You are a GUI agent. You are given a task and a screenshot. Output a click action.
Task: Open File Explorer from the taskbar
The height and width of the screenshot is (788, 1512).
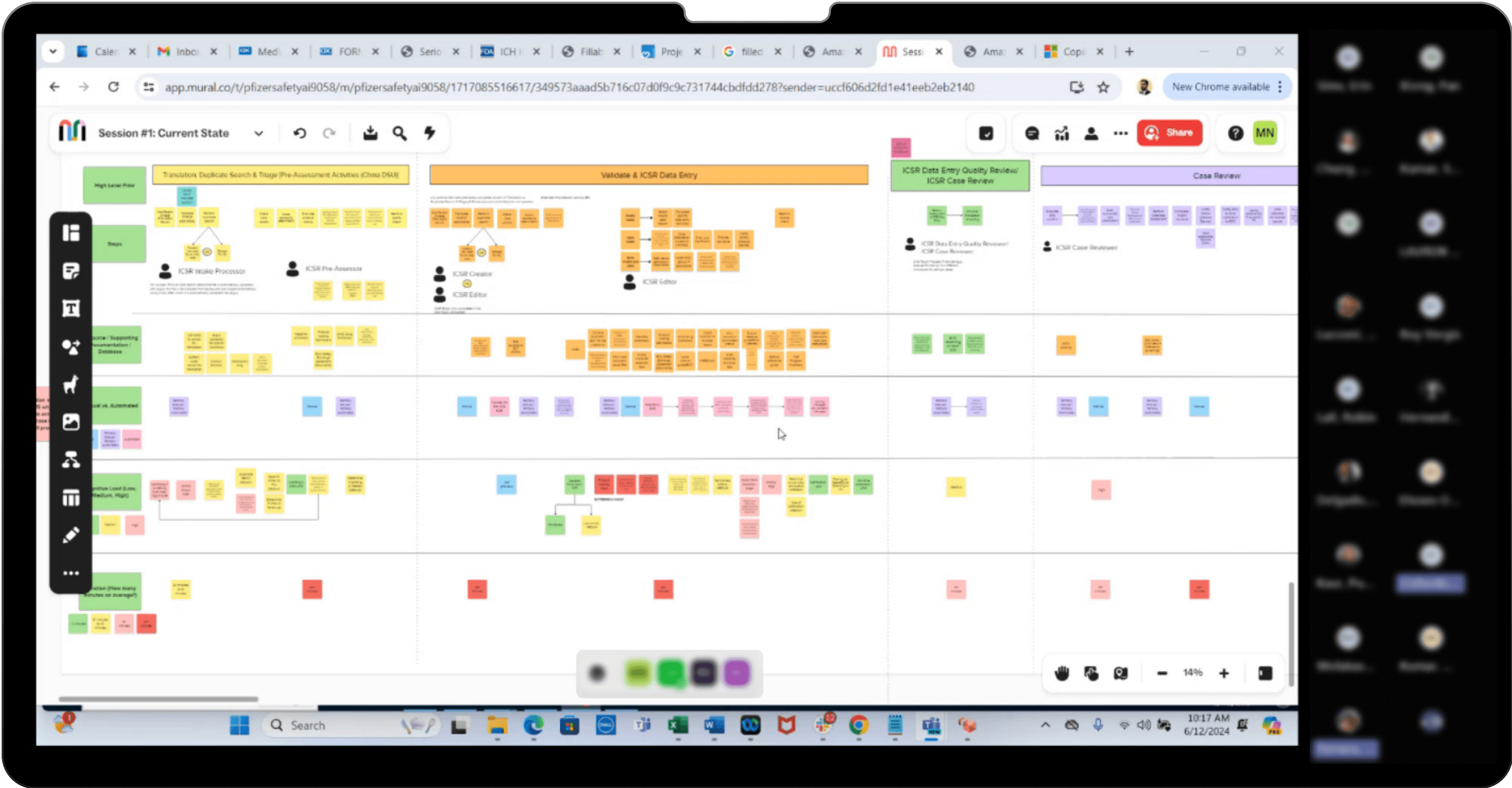click(x=497, y=726)
